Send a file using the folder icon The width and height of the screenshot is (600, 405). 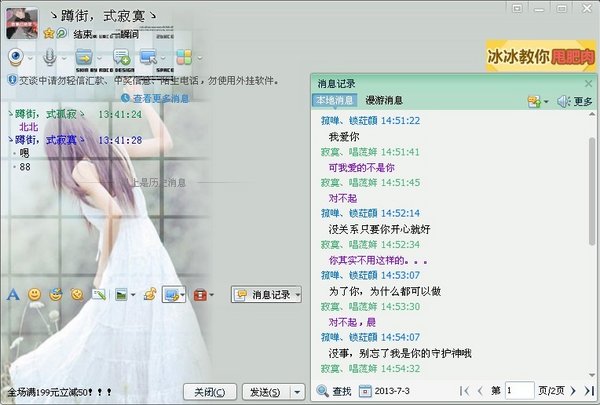tap(84, 57)
